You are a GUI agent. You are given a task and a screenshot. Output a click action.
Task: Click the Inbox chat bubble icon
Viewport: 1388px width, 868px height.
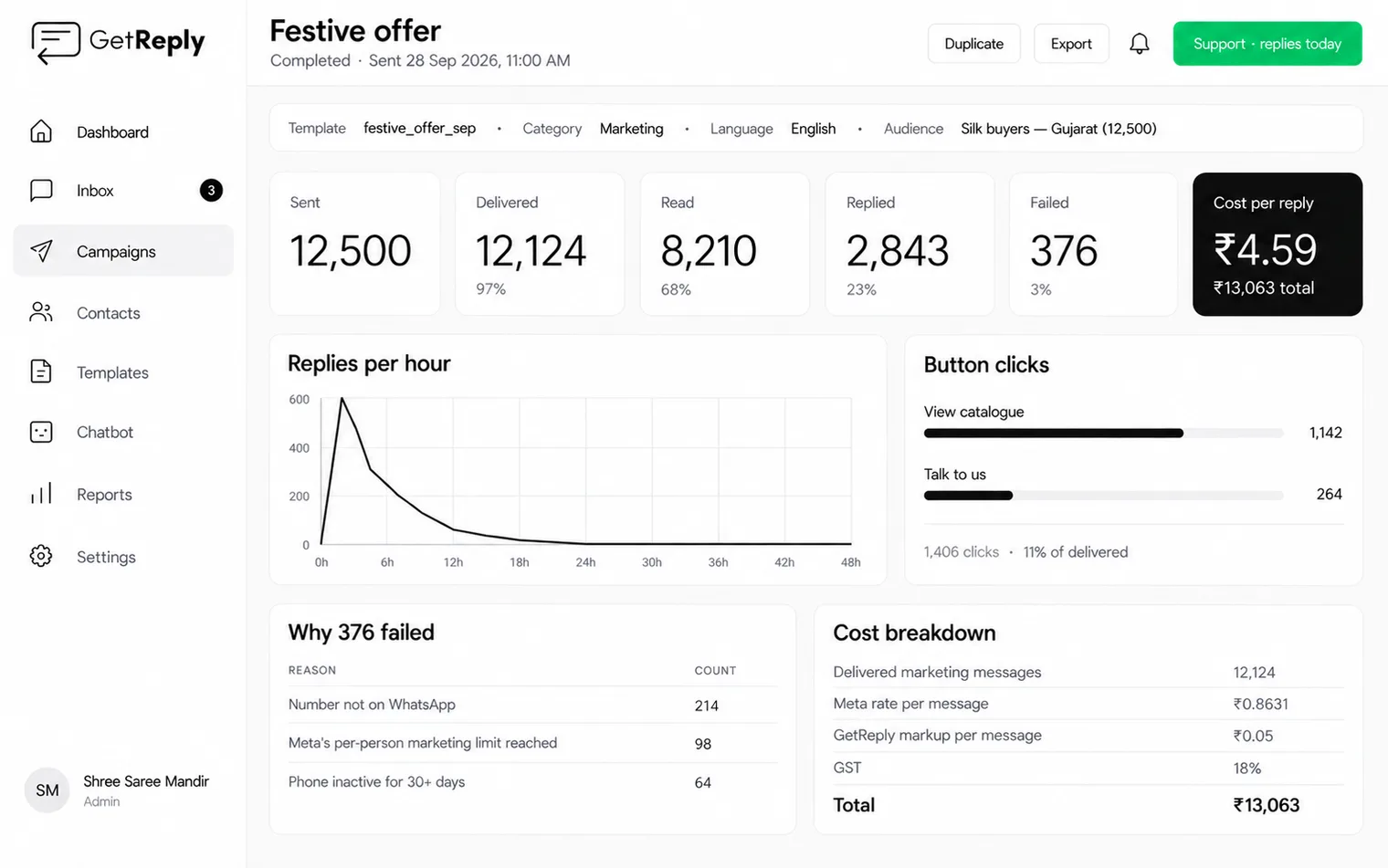41,190
